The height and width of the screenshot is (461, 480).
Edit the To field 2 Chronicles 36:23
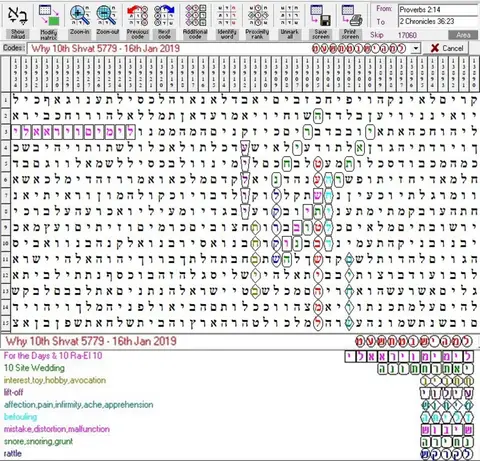(438, 21)
